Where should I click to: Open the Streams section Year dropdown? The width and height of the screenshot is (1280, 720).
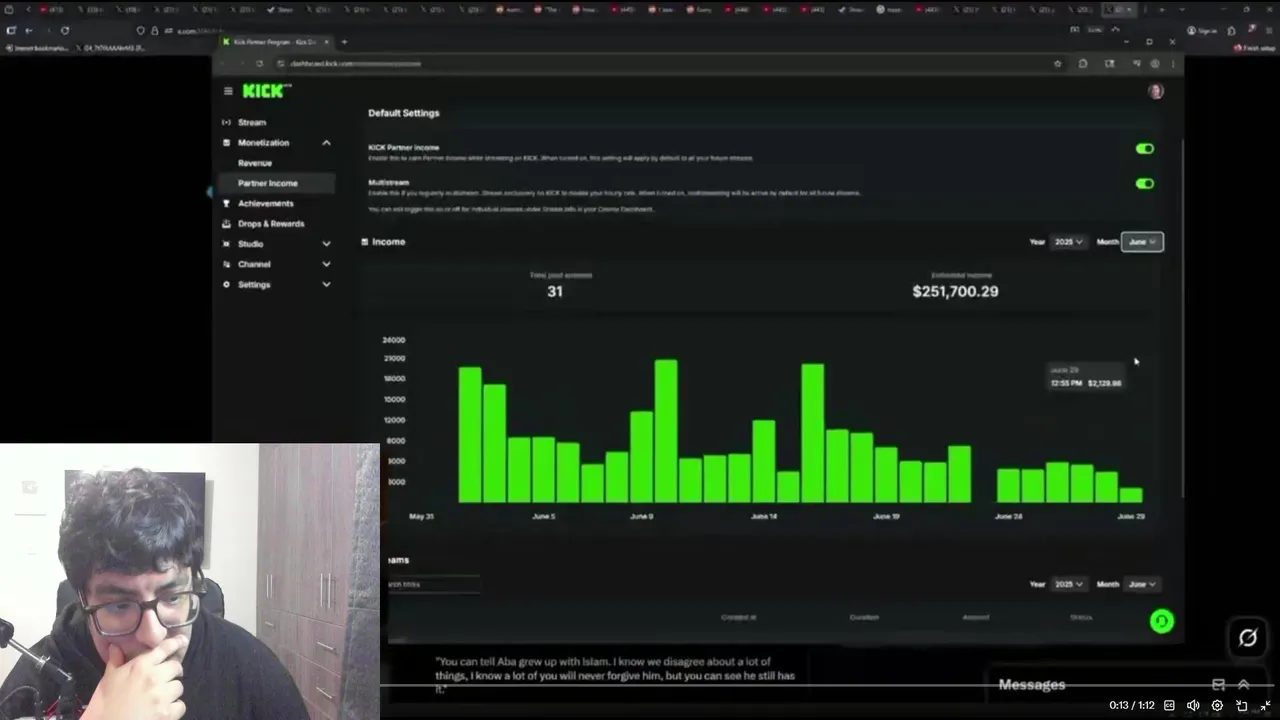[x=1069, y=584]
